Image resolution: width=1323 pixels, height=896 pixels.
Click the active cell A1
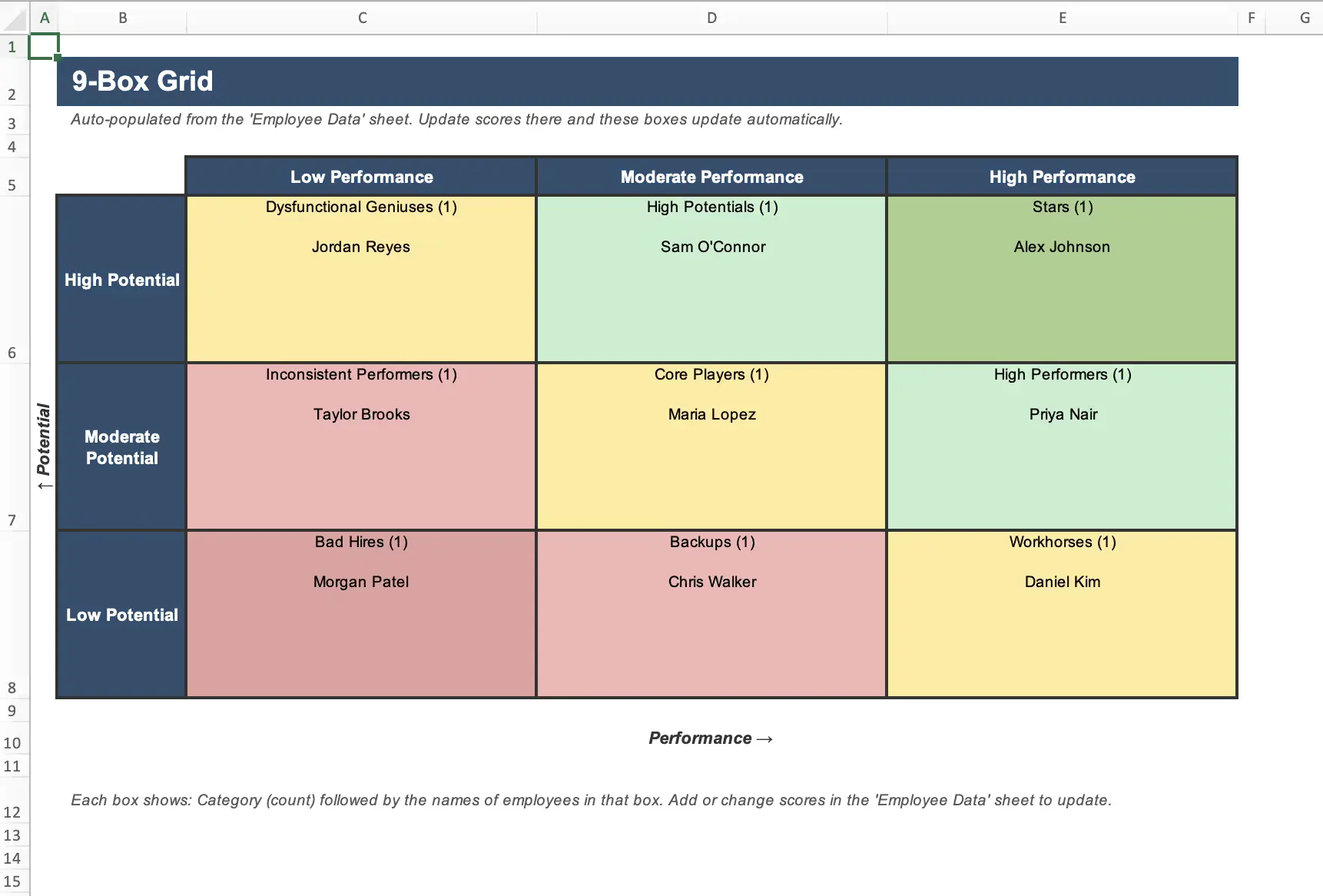coord(44,47)
